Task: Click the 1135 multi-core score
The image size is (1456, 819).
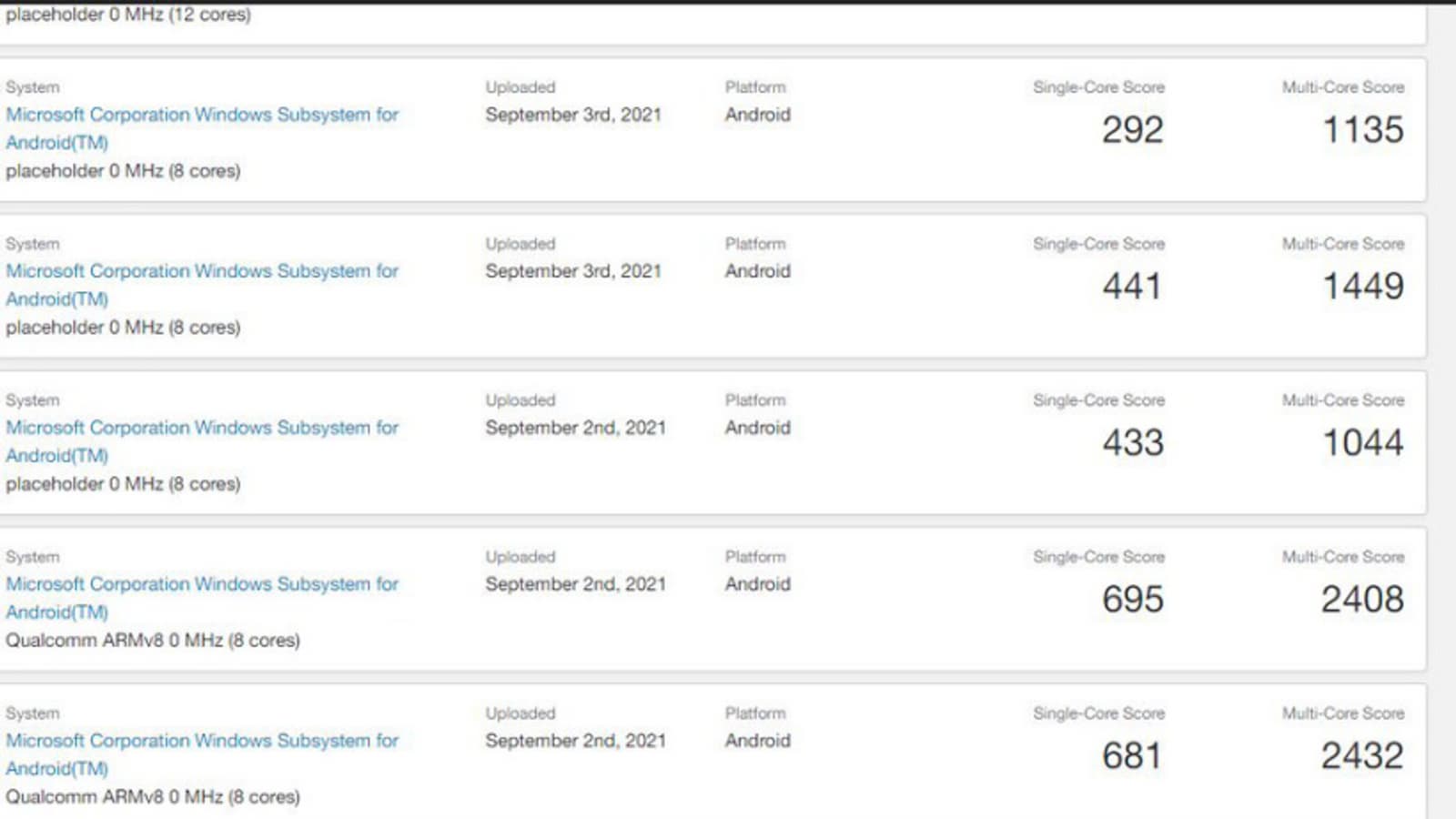Action: point(1362,130)
